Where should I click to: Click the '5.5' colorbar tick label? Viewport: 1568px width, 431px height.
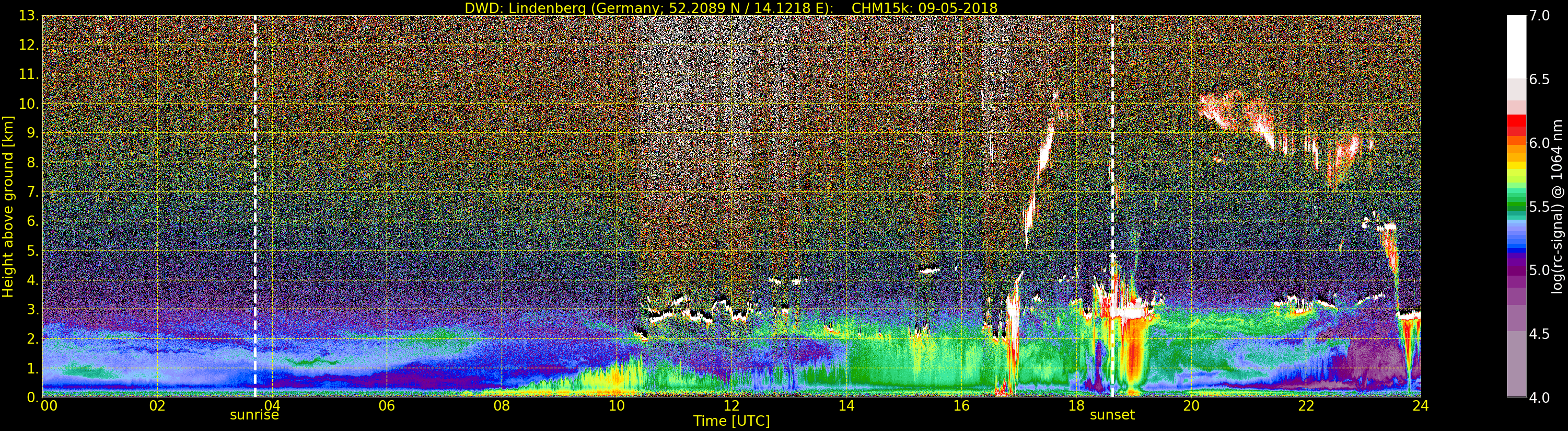coord(1539,207)
